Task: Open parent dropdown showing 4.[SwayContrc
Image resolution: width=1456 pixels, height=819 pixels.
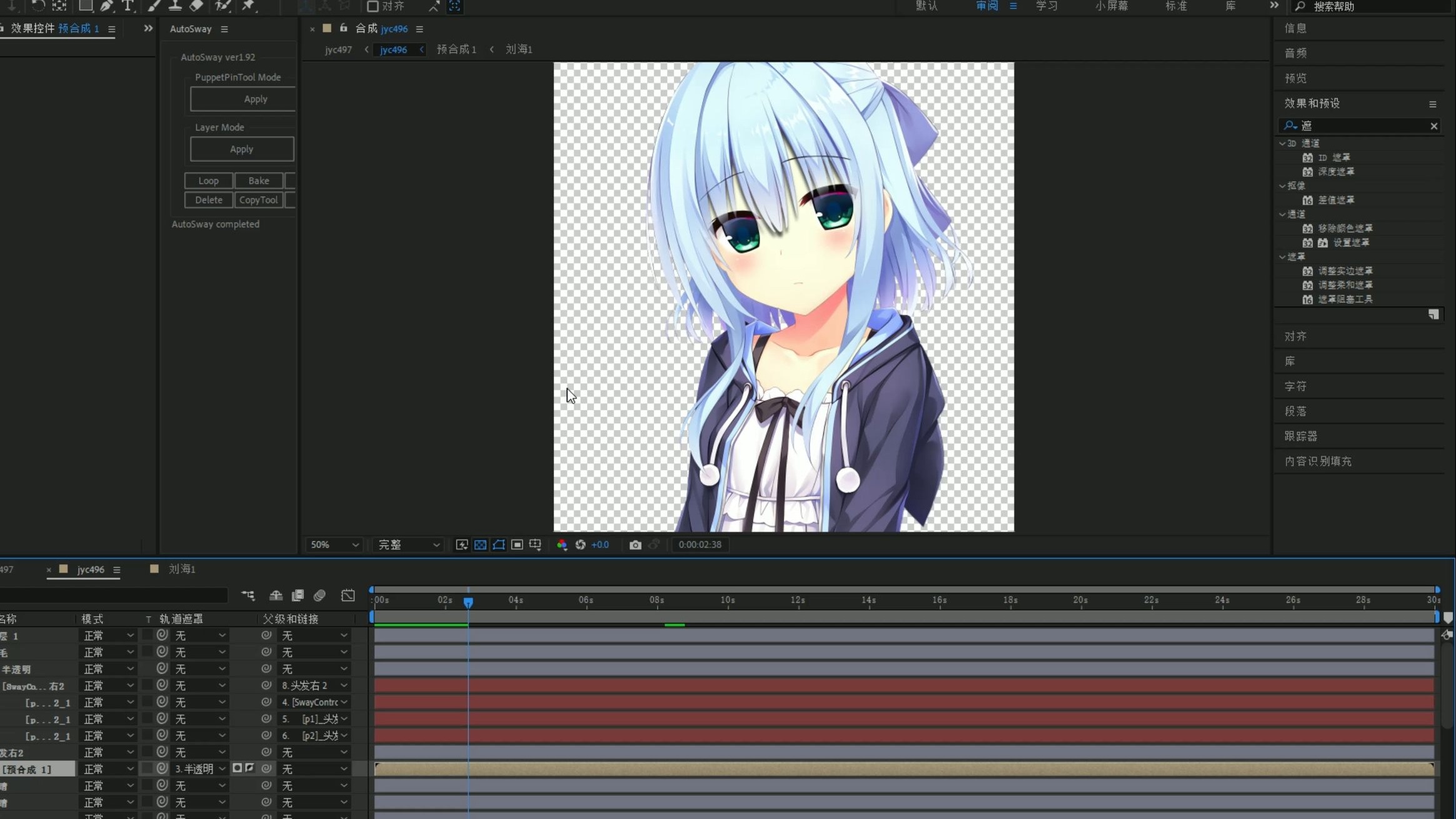Action: (x=314, y=702)
